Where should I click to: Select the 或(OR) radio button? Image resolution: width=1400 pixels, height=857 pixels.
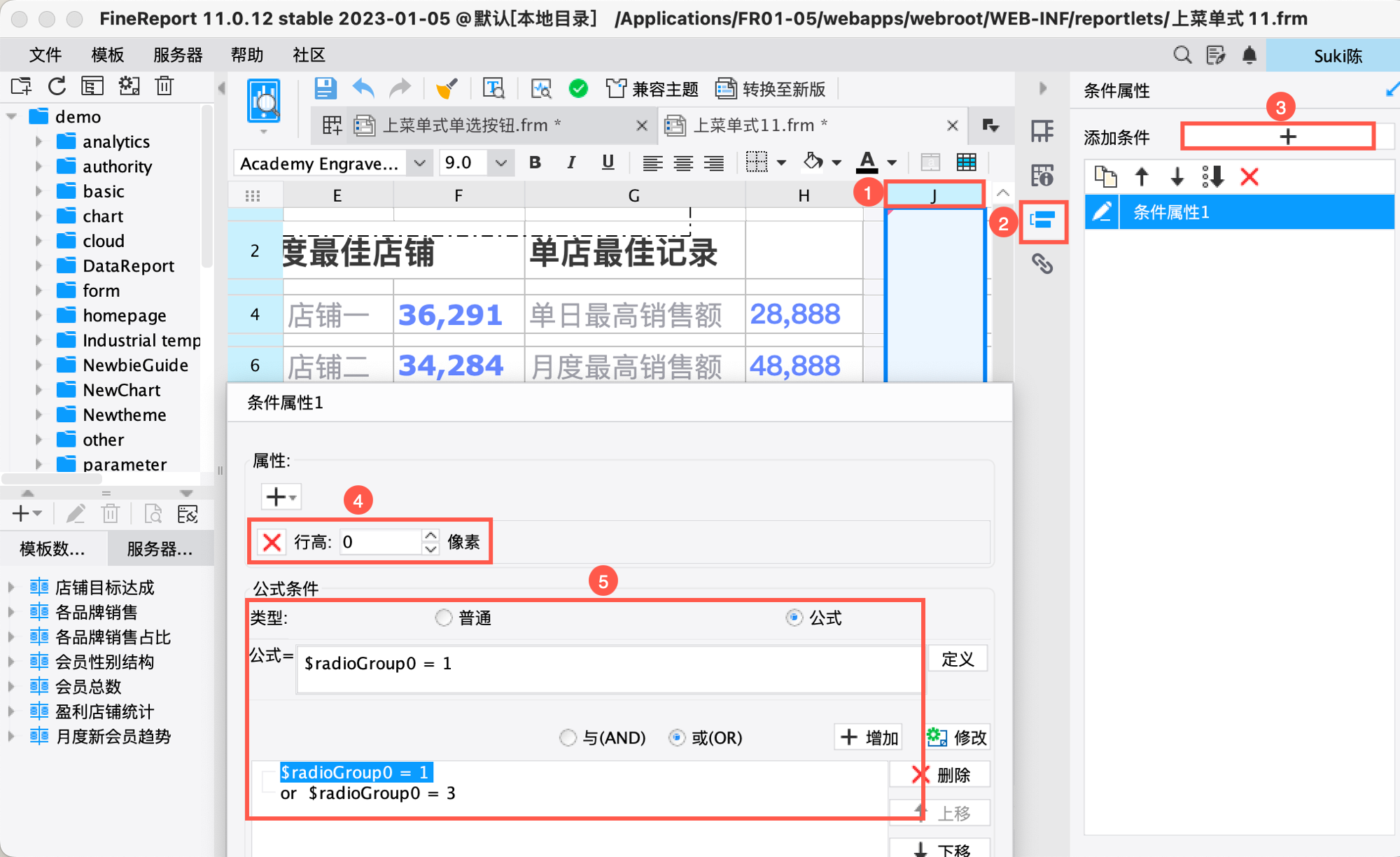676,737
